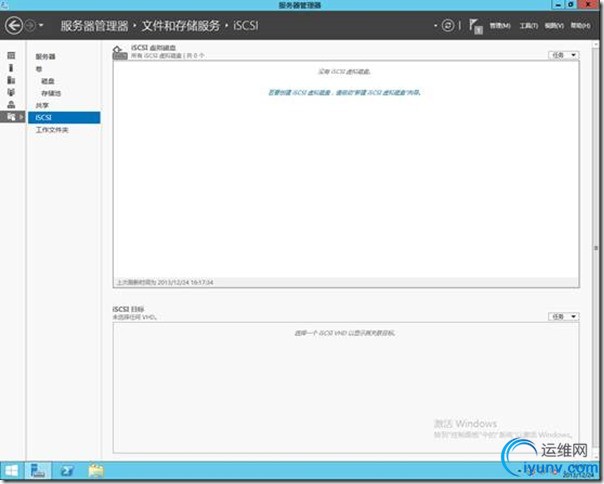The width and height of the screenshot is (604, 484).
Task: Select 存储池 under 卷
Action: coord(51,93)
